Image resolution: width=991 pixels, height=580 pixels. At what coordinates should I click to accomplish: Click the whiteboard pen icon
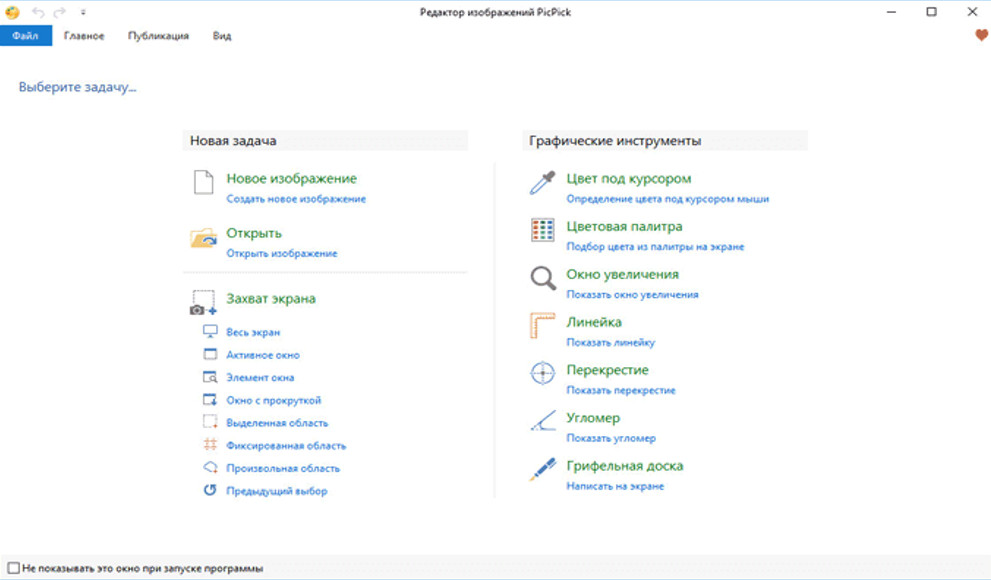(542, 469)
